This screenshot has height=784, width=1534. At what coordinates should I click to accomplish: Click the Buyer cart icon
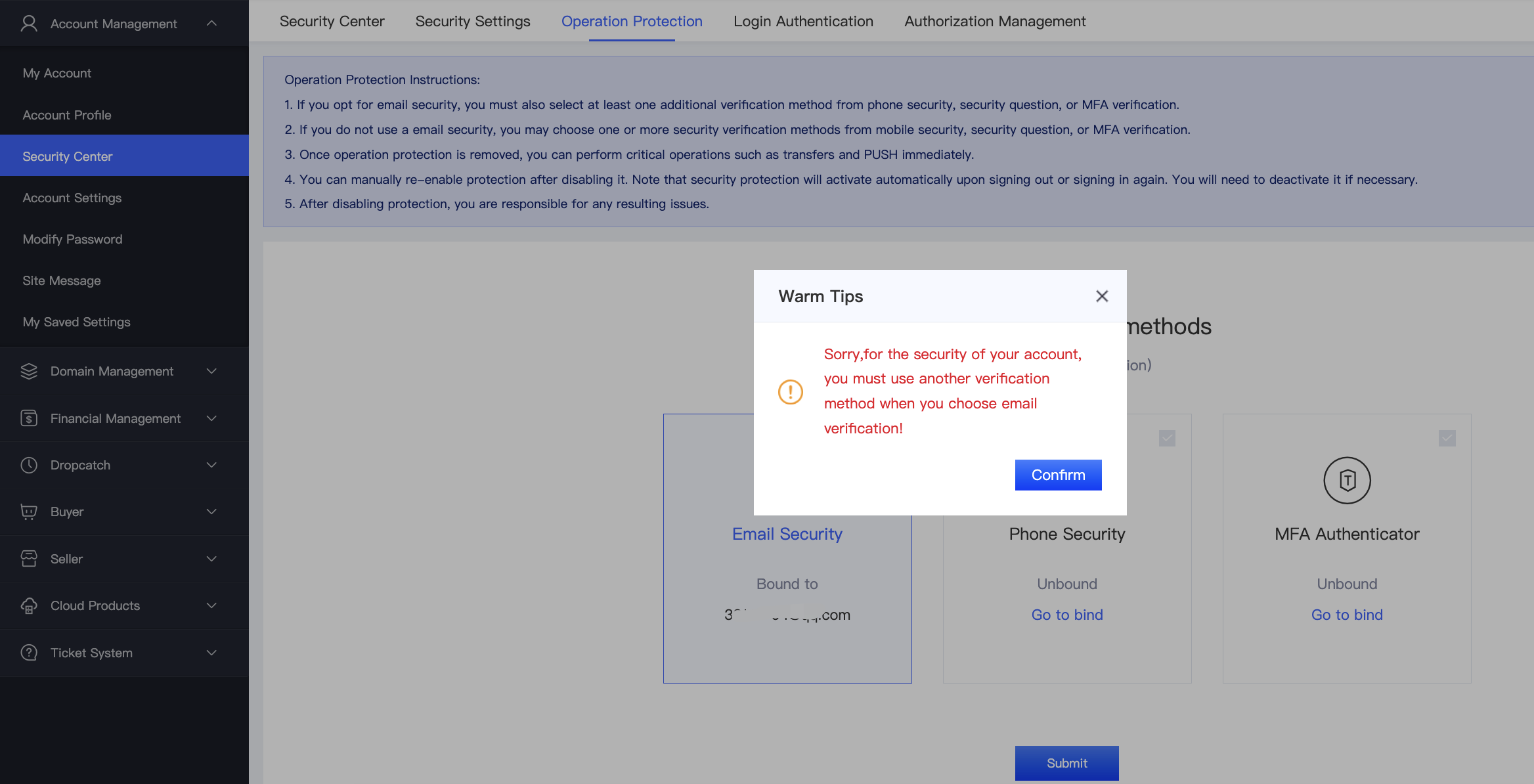pyautogui.click(x=29, y=512)
